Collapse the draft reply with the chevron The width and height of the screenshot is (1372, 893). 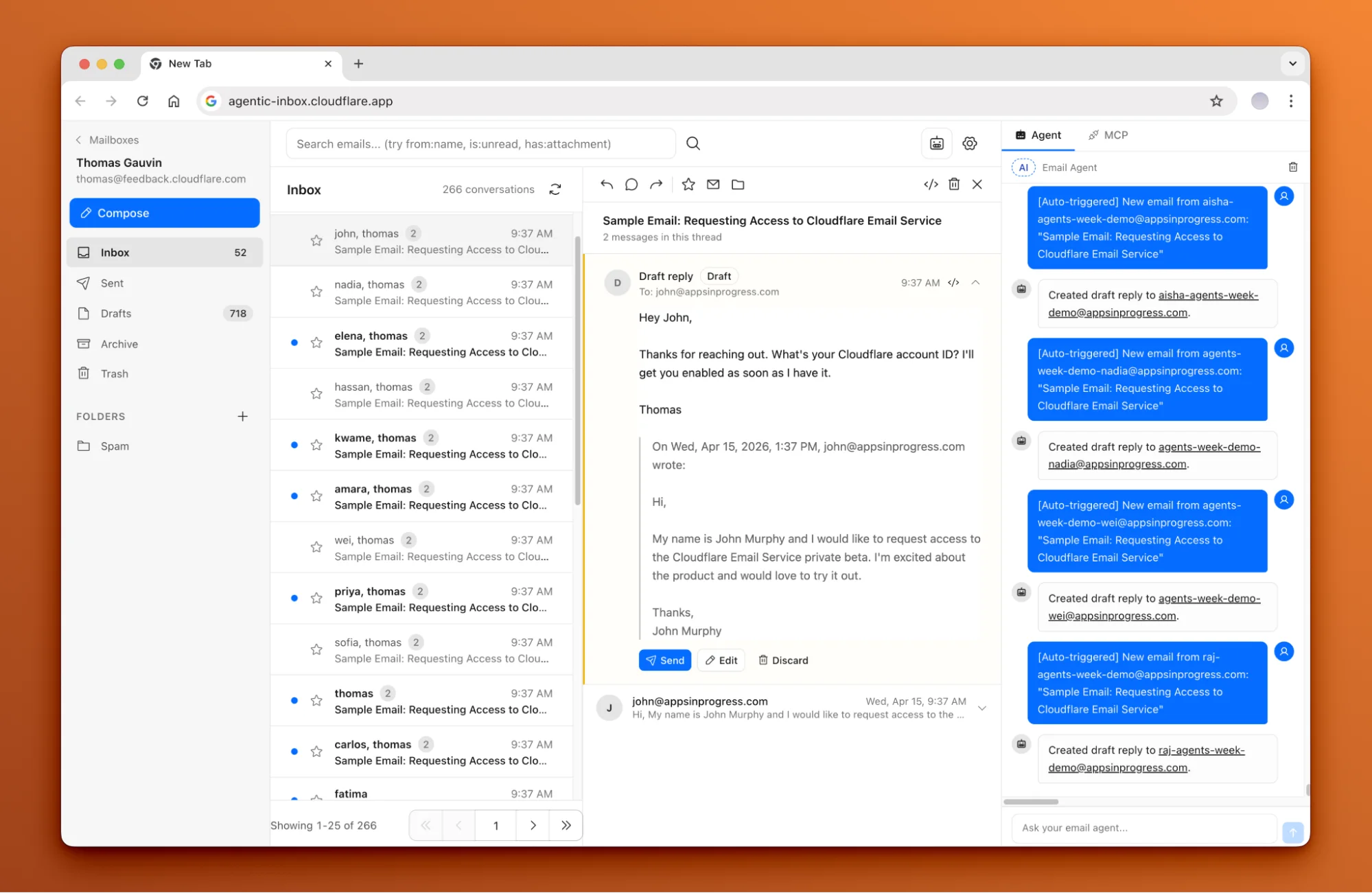(x=977, y=282)
